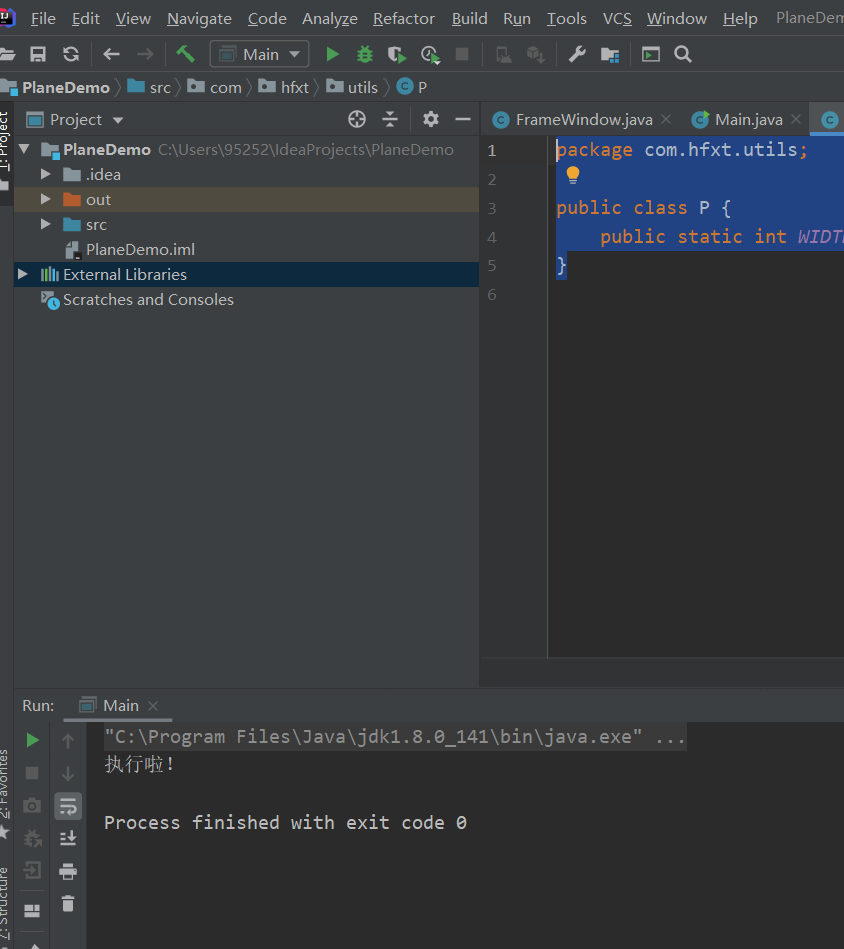Screen dimensions: 844x949
Task: Click line number 3 in the gutter
Action: point(492,208)
